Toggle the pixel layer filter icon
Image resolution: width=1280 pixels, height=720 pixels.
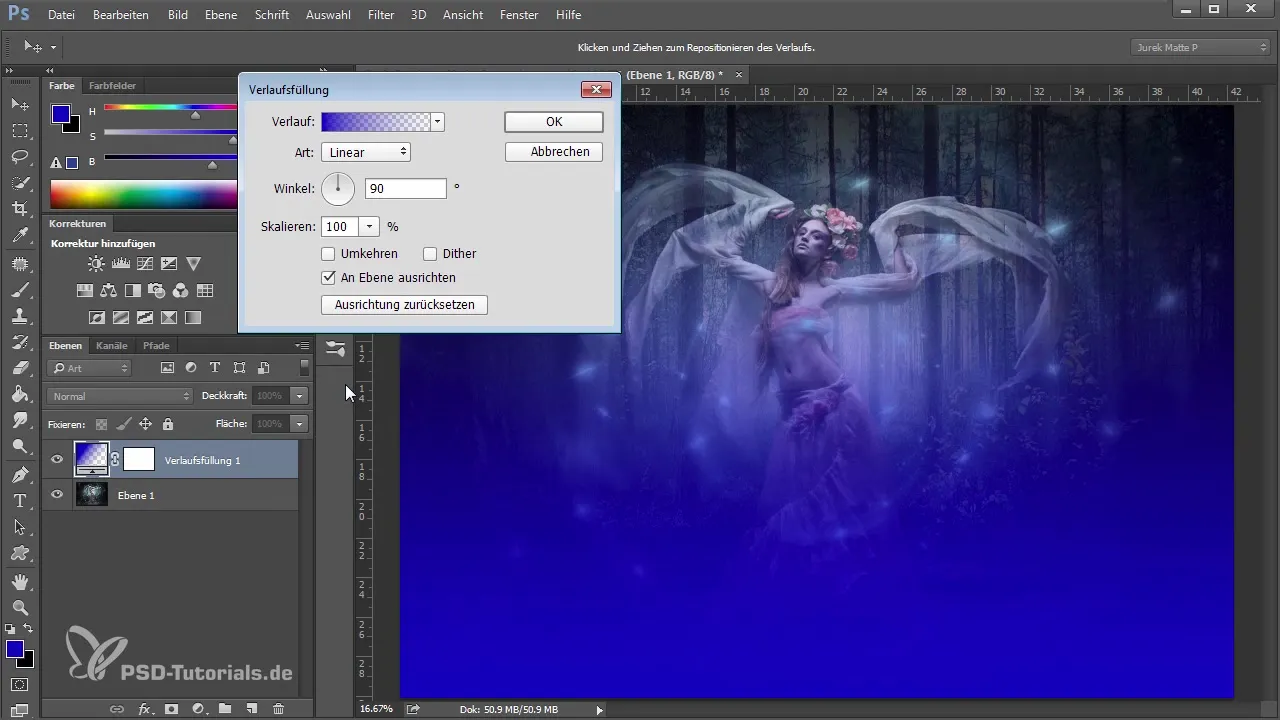167,368
